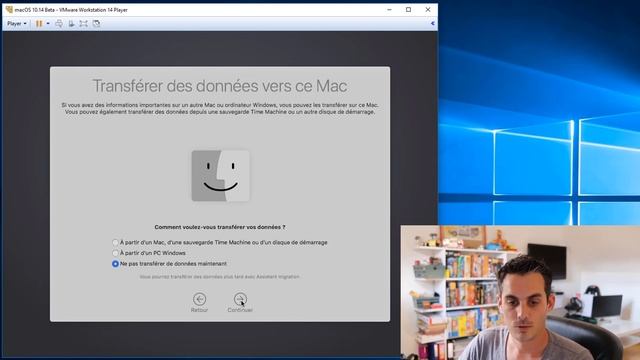
Task: Open the Player menu in VMware
Action: click(17, 24)
